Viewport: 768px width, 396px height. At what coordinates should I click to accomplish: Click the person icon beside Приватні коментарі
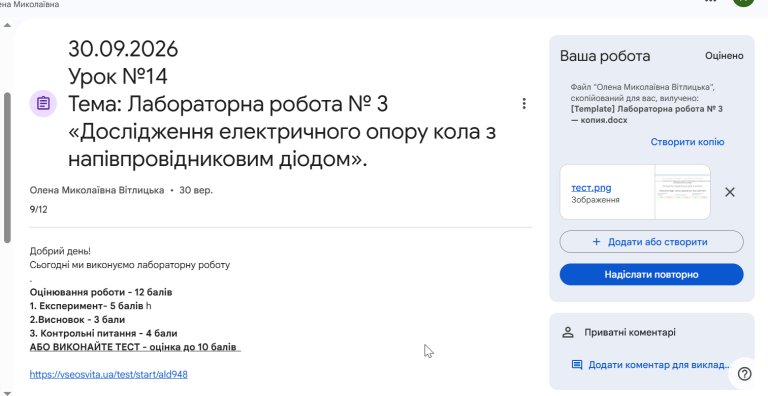pyautogui.click(x=568, y=332)
